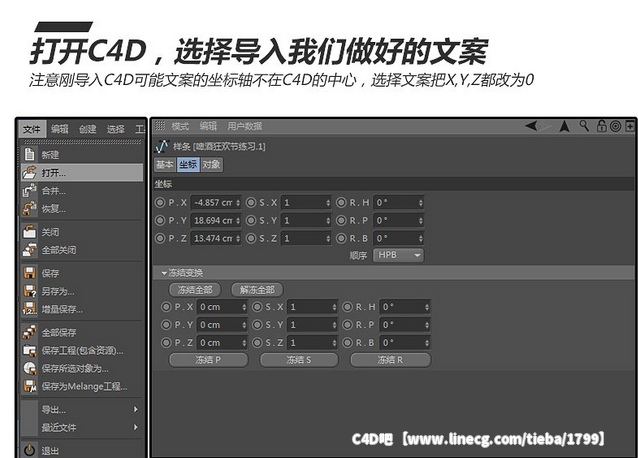The height and width of the screenshot is (458, 638).
Task: Open the 用户数据 menu
Action: click(x=245, y=126)
